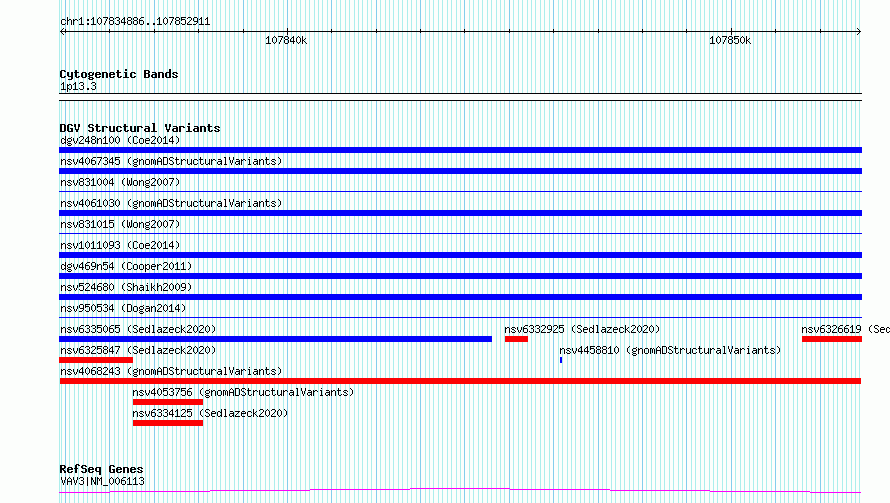Click the DGV Structural Variants track title
This screenshot has height=503, width=890.
coord(140,128)
